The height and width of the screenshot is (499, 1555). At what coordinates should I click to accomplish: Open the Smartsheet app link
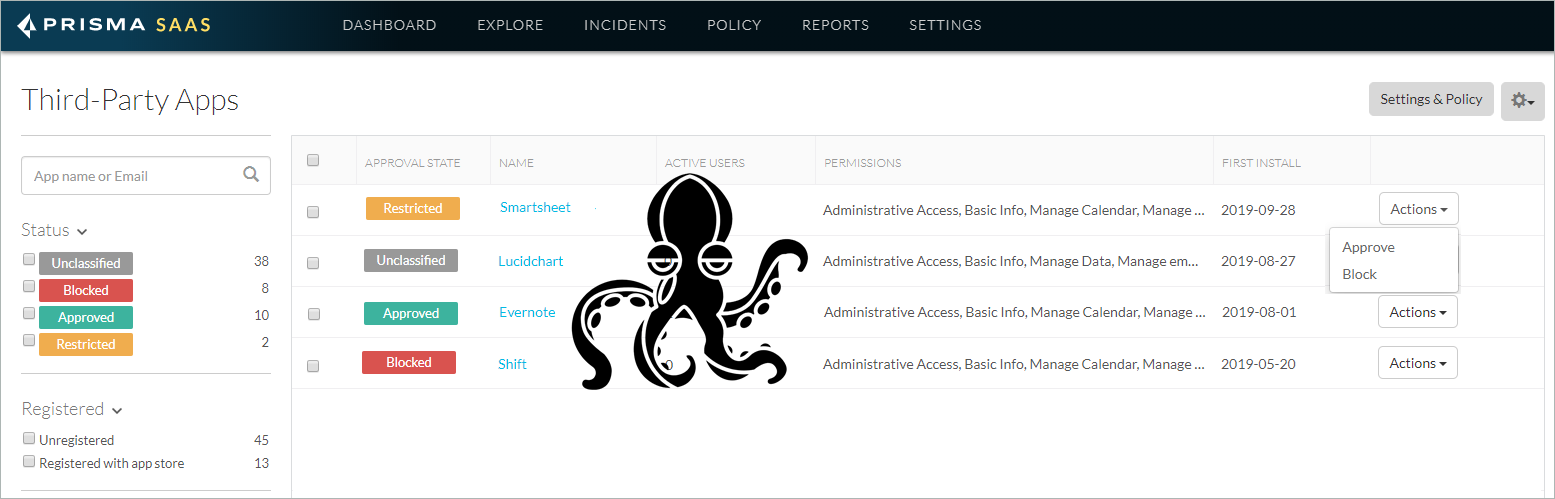pos(535,207)
